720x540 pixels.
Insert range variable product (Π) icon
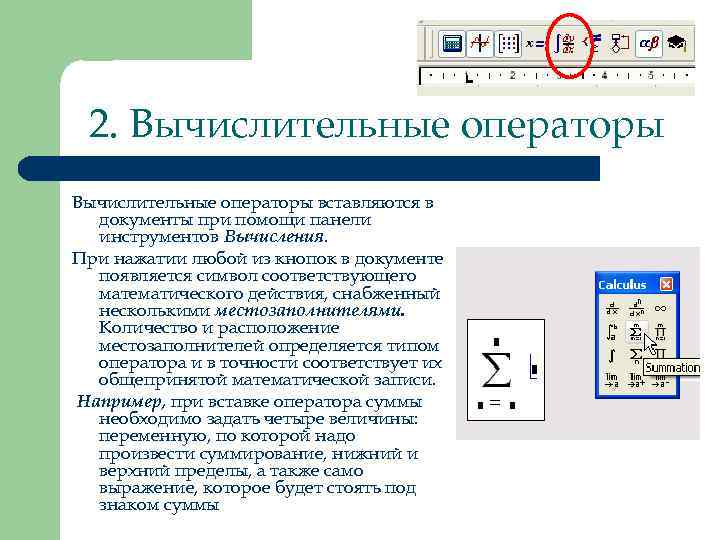[x=661, y=353]
